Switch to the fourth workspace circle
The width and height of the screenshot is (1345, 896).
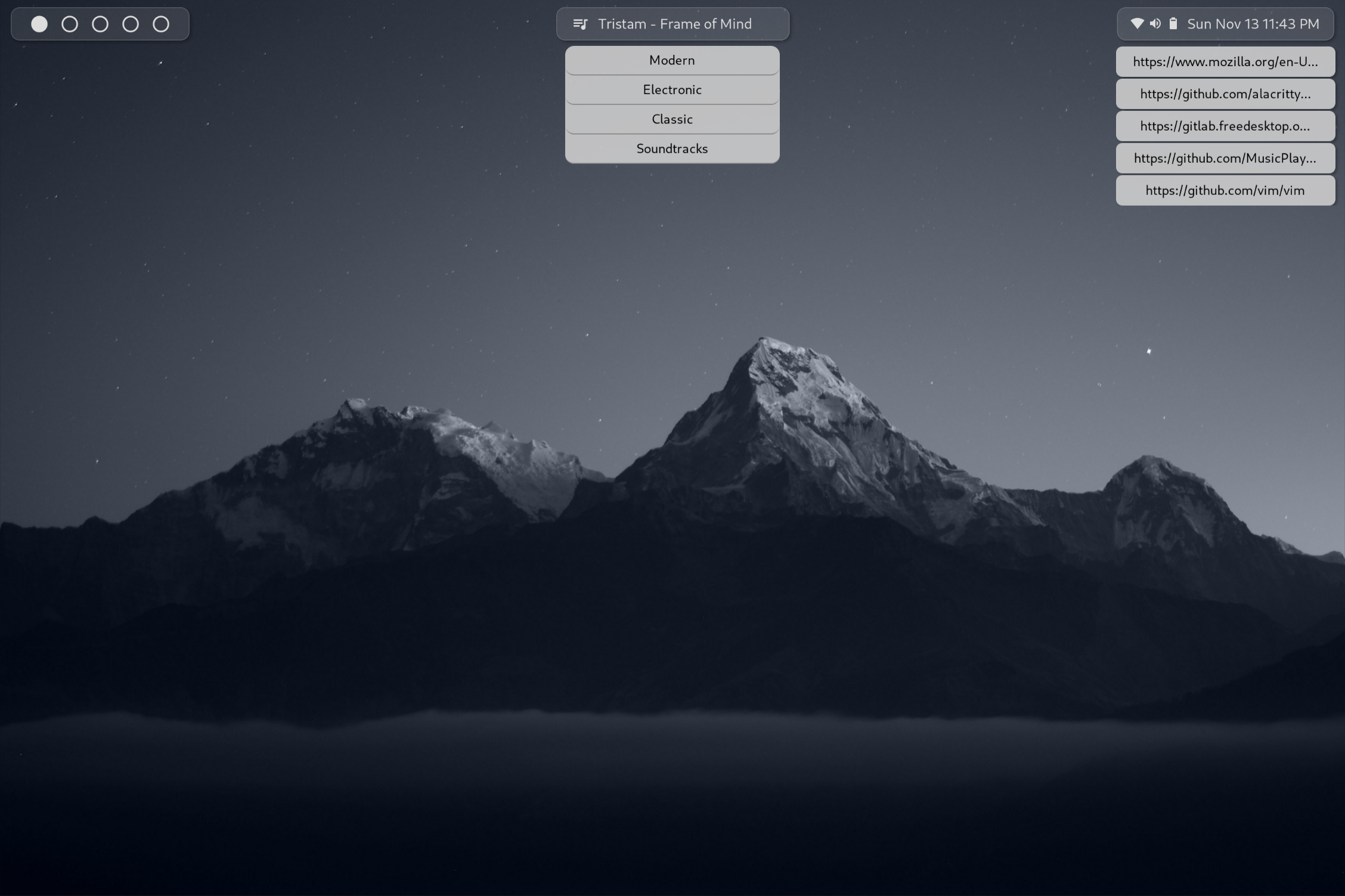131,24
